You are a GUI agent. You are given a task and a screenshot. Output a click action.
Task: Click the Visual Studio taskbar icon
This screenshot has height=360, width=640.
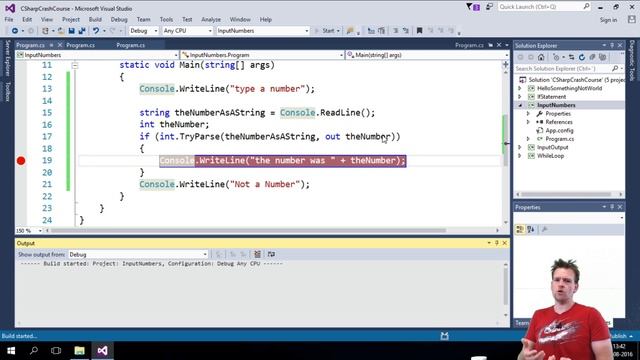tap(102, 351)
